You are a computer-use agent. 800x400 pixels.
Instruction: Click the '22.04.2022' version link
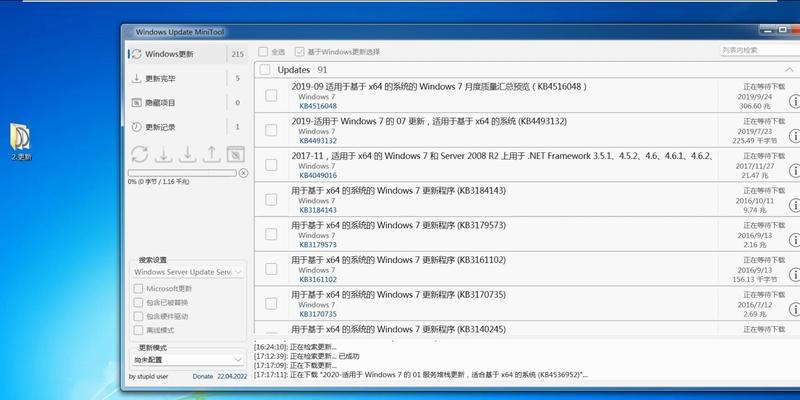click(x=232, y=377)
